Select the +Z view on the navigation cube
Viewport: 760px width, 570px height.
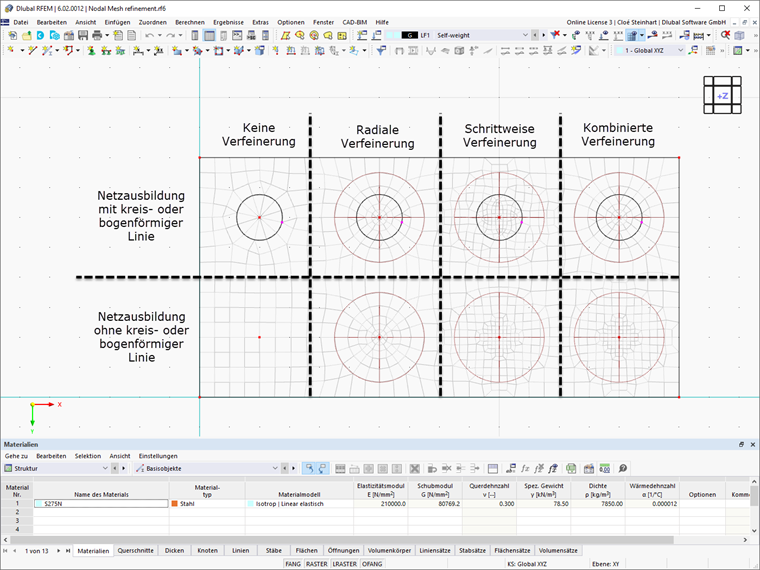[x=722, y=96]
